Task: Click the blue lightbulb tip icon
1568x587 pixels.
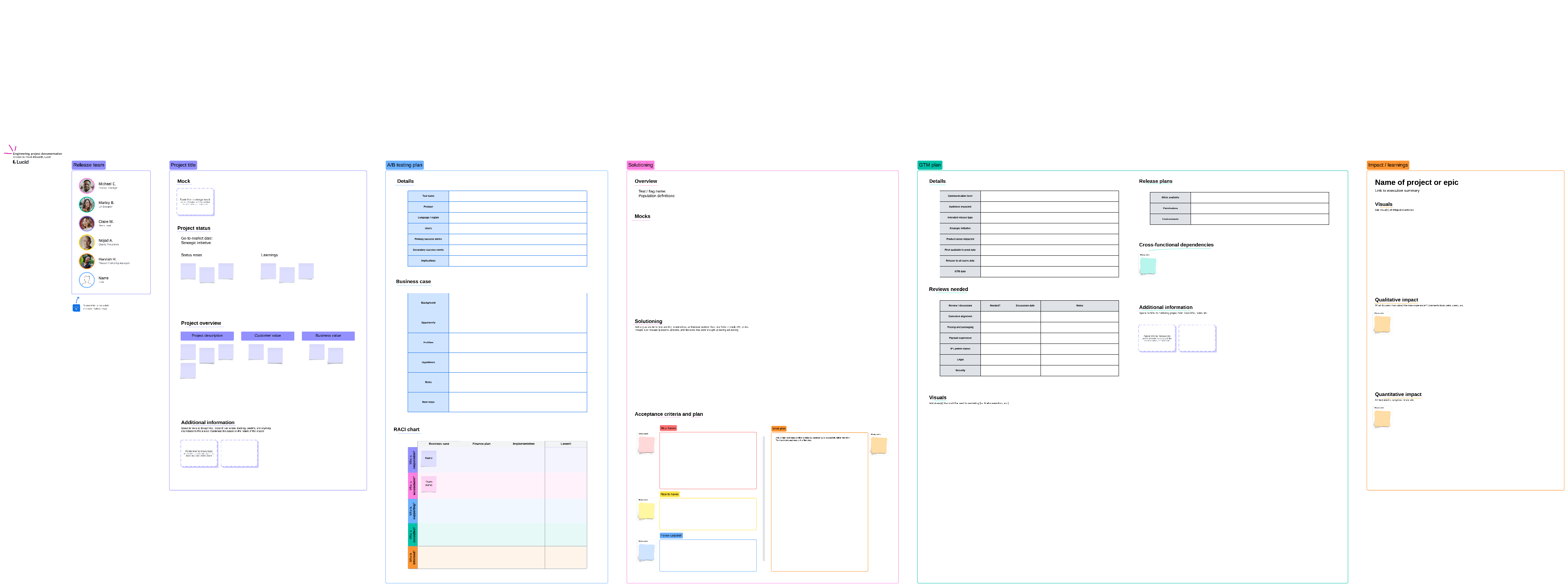Action: click(76, 308)
